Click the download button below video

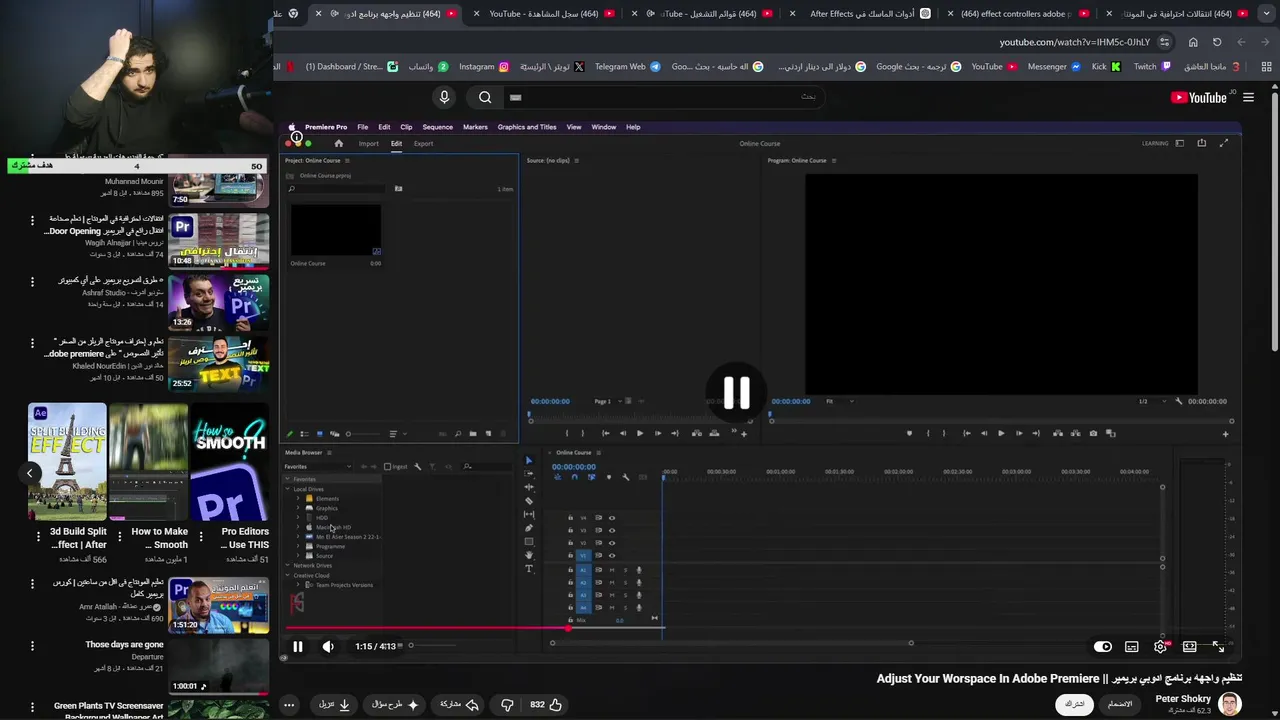click(334, 705)
